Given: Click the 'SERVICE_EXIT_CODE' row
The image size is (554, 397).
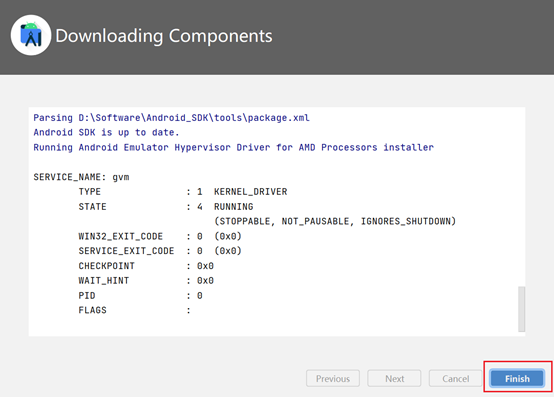Looking at the screenshot, I should (160, 251).
